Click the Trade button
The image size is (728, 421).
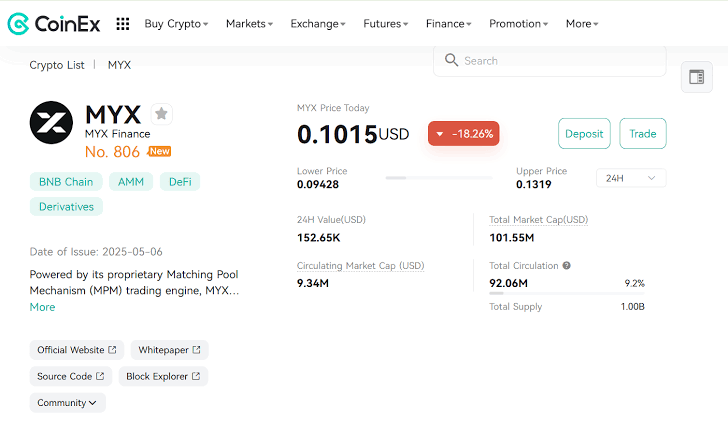coord(643,134)
